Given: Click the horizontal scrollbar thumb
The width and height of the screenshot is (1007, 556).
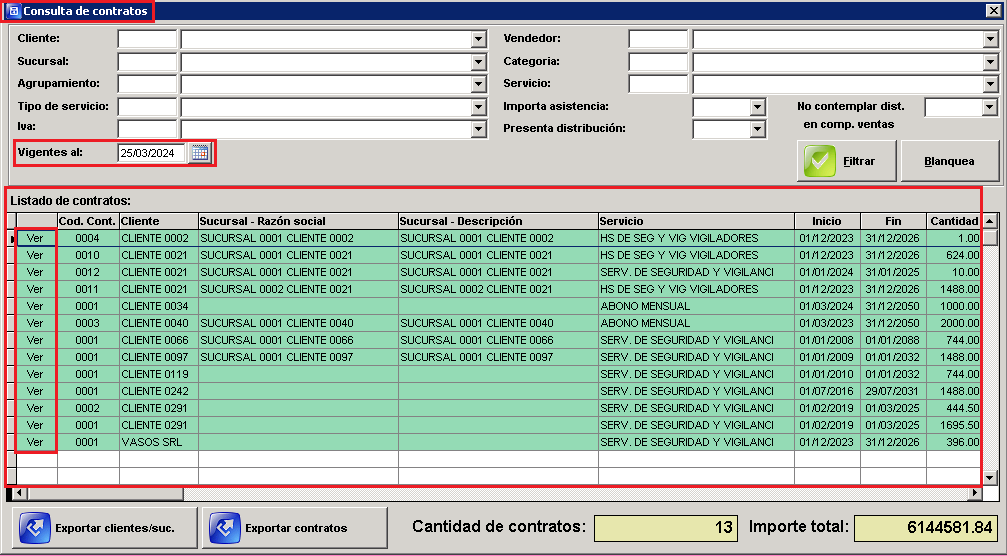Looking at the screenshot, I should (105, 494).
